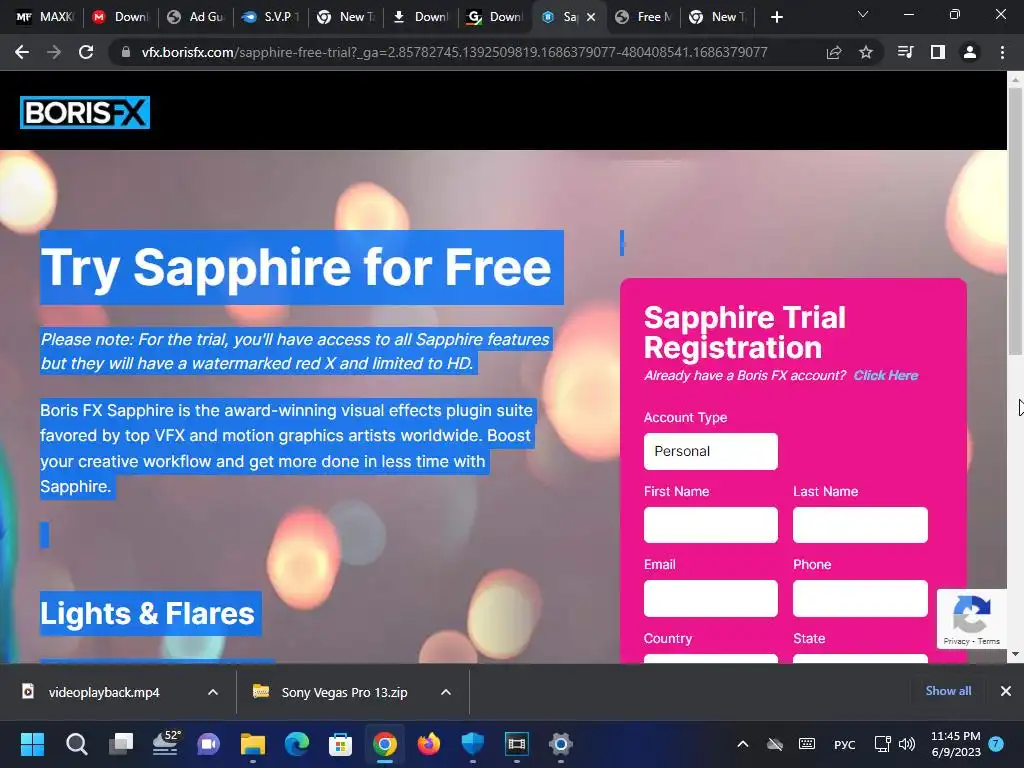Image resolution: width=1024 pixels, height=768 pixels.
Task: Open Settings gear in taskbar
Action: click(560, 744)
